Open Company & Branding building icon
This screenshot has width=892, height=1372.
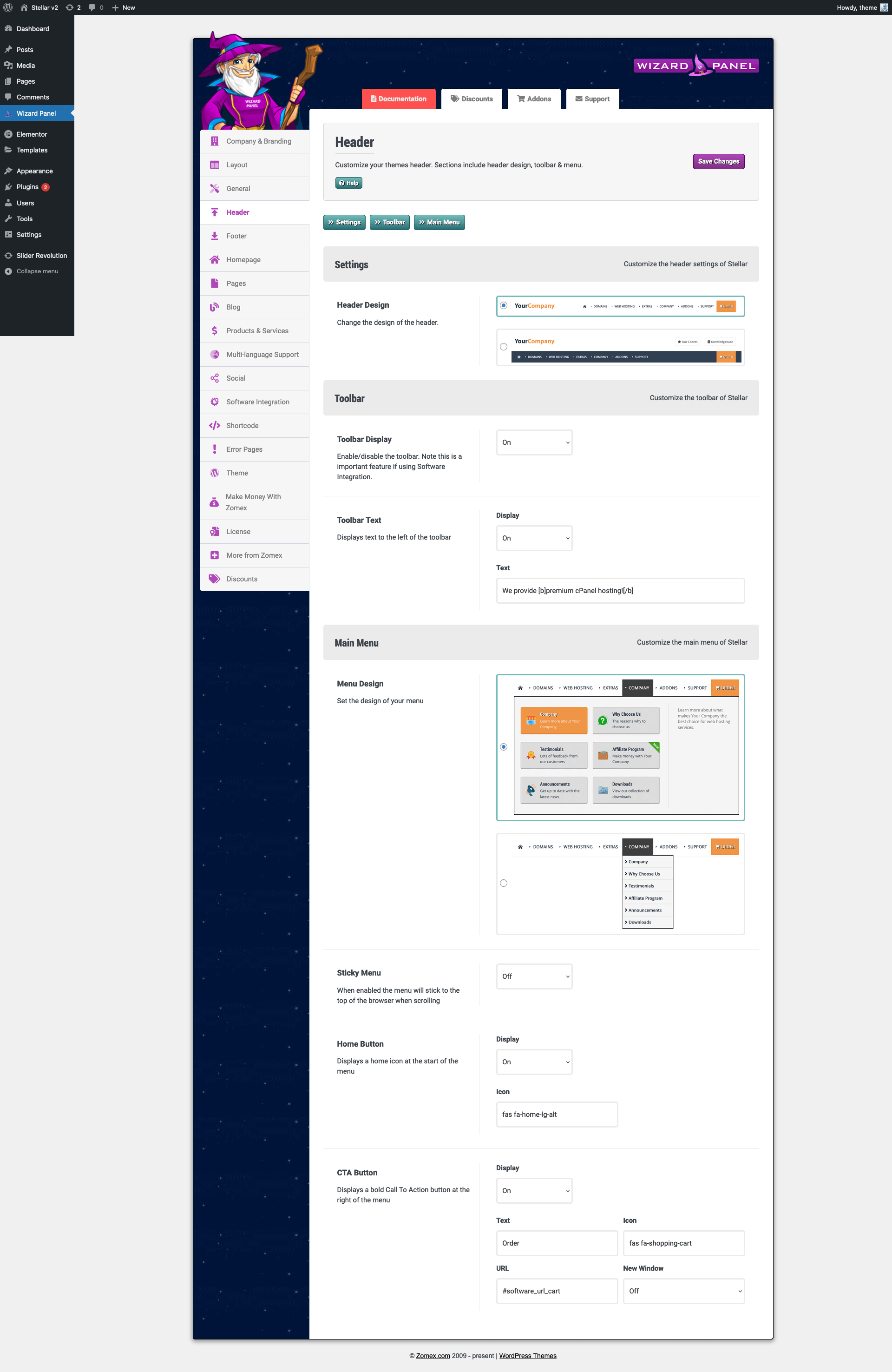(214, 141)
